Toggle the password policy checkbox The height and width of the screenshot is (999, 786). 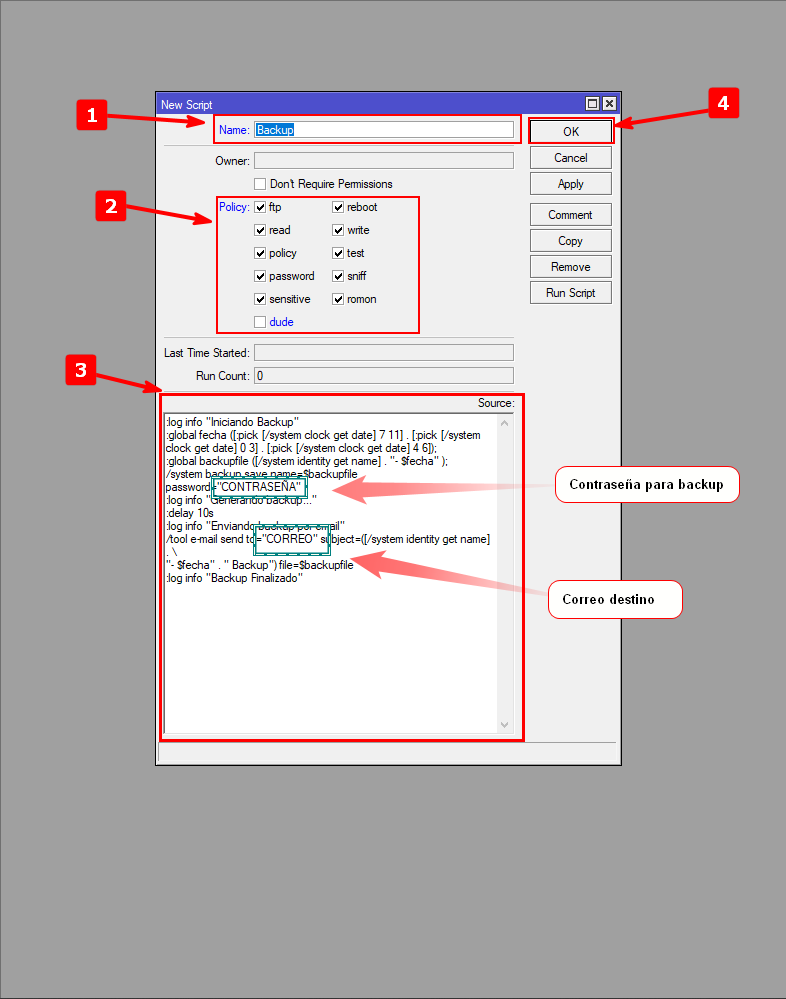pyautogui.click(x=260, y=276)
